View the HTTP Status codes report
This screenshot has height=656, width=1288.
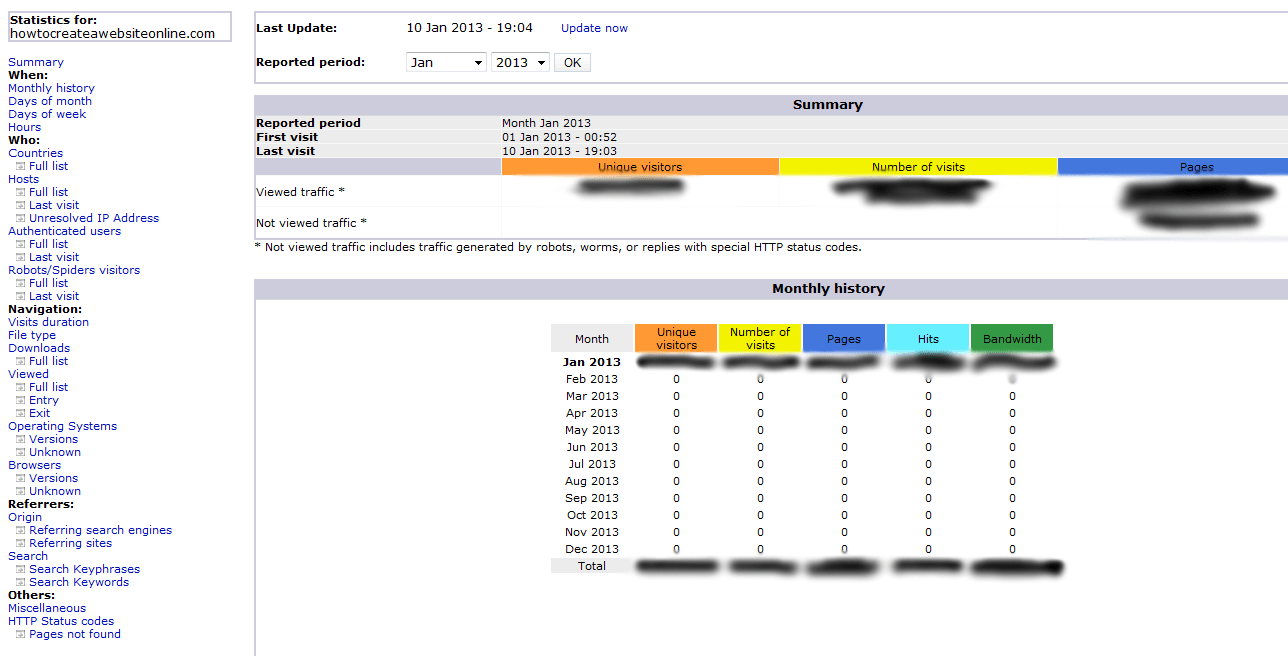[x=60, y=621]
